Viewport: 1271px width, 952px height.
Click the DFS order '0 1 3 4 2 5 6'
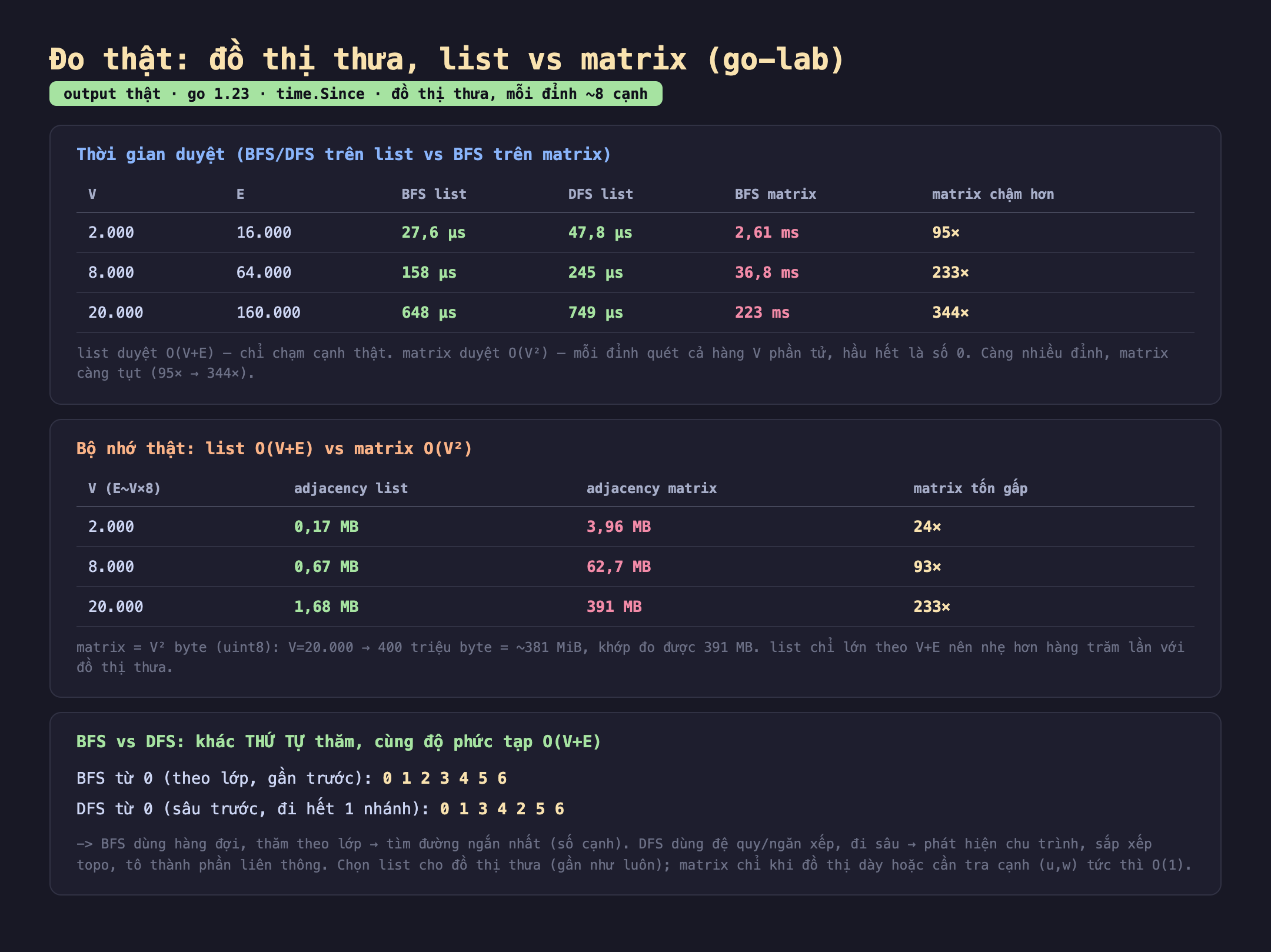tap(502, 808)
